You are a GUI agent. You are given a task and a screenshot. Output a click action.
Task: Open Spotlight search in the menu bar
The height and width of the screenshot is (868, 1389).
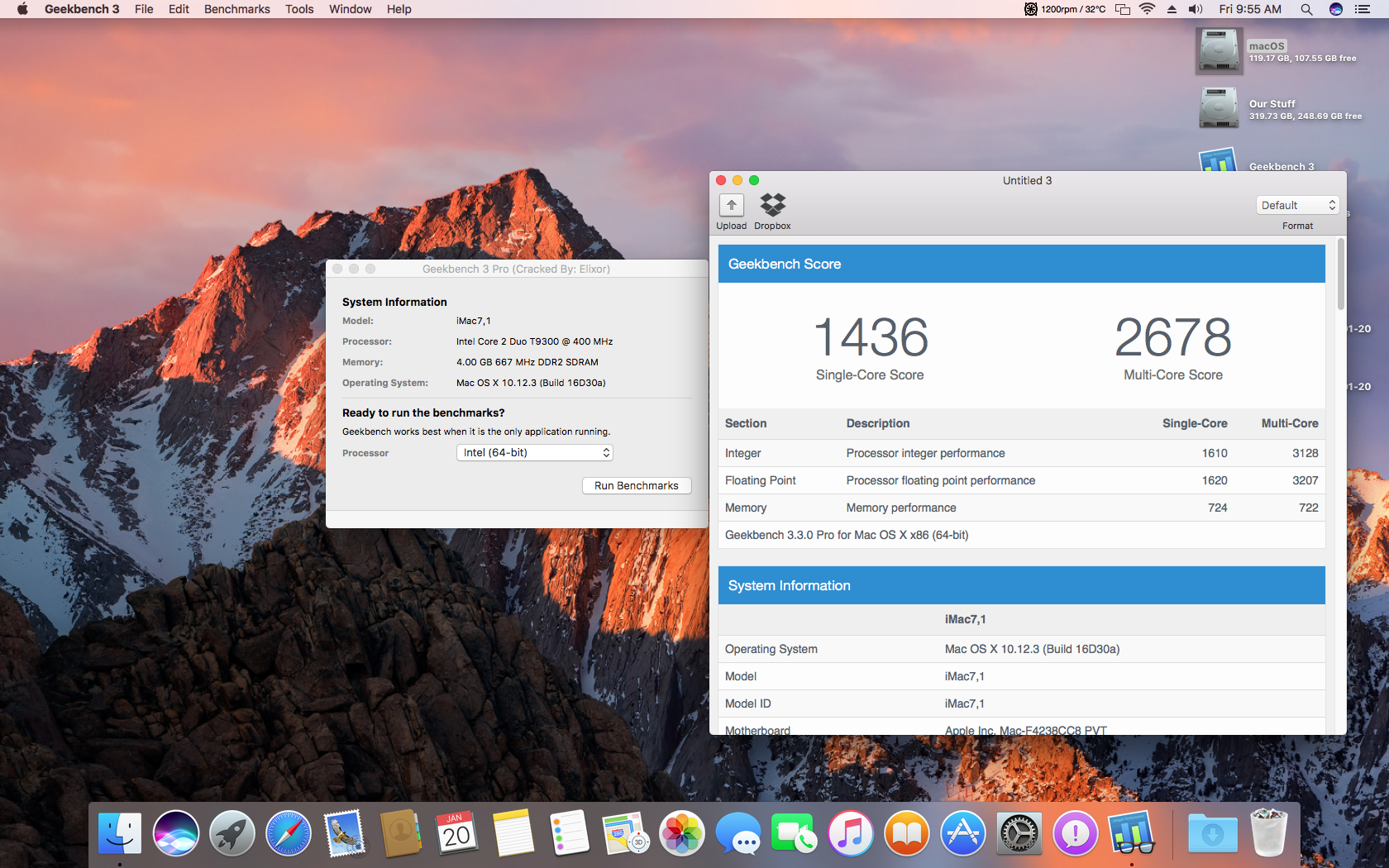click(x=1306, y=9)
